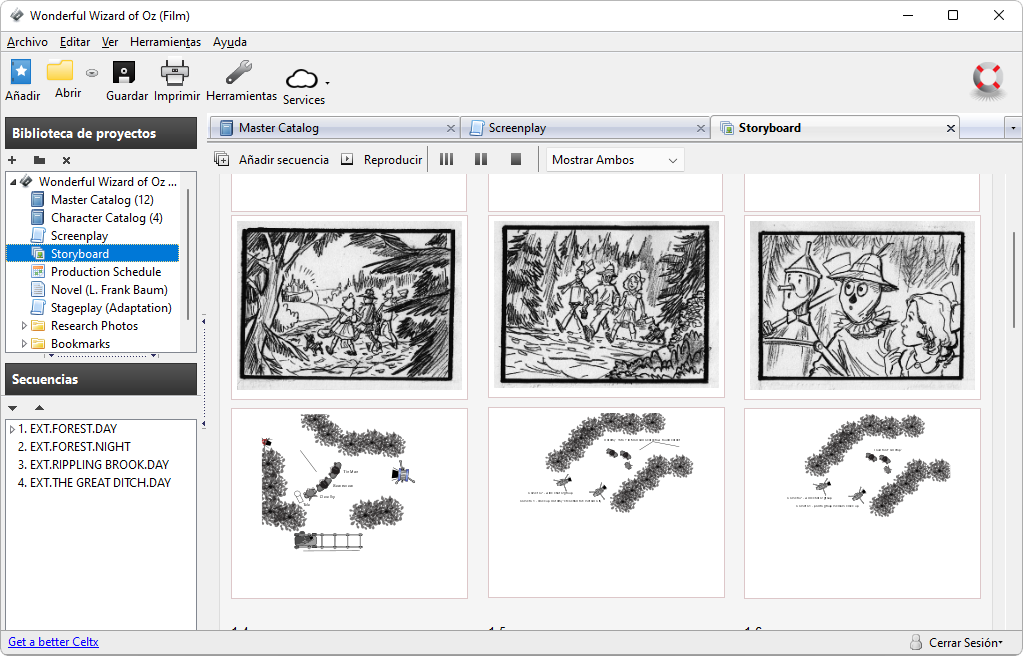Viewport: 1023px width, 656px height.
Task: Save the project using the Guardar icon
Action: [x=124, y=72]
